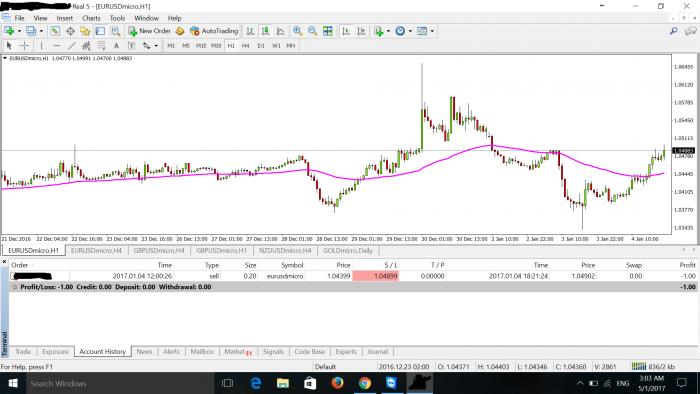Select the arrow cursor tool
700x394 pixels.
[x=9, y=46]
